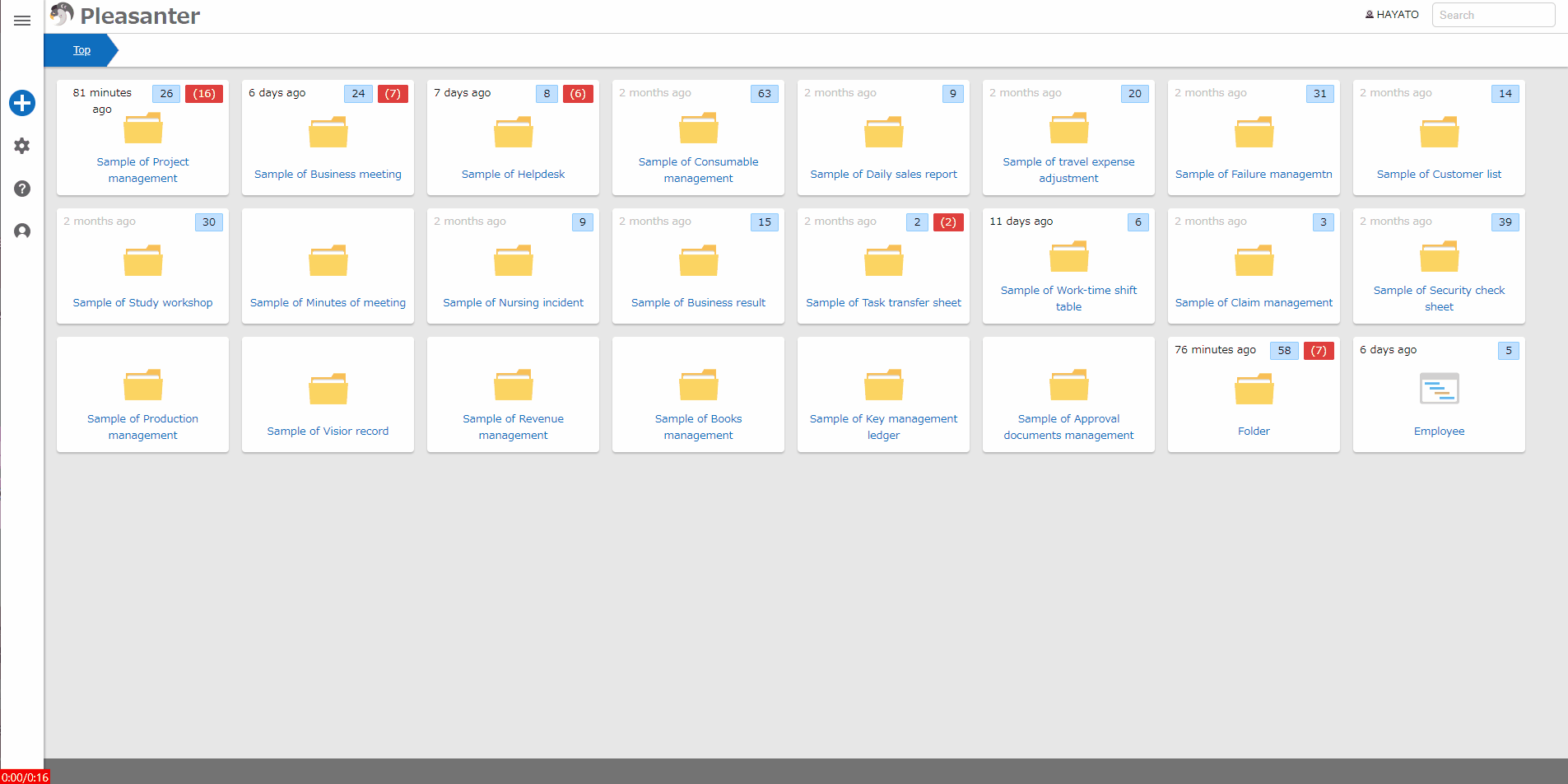Open Sample of Security check sheet

[x=1439, y=298]
